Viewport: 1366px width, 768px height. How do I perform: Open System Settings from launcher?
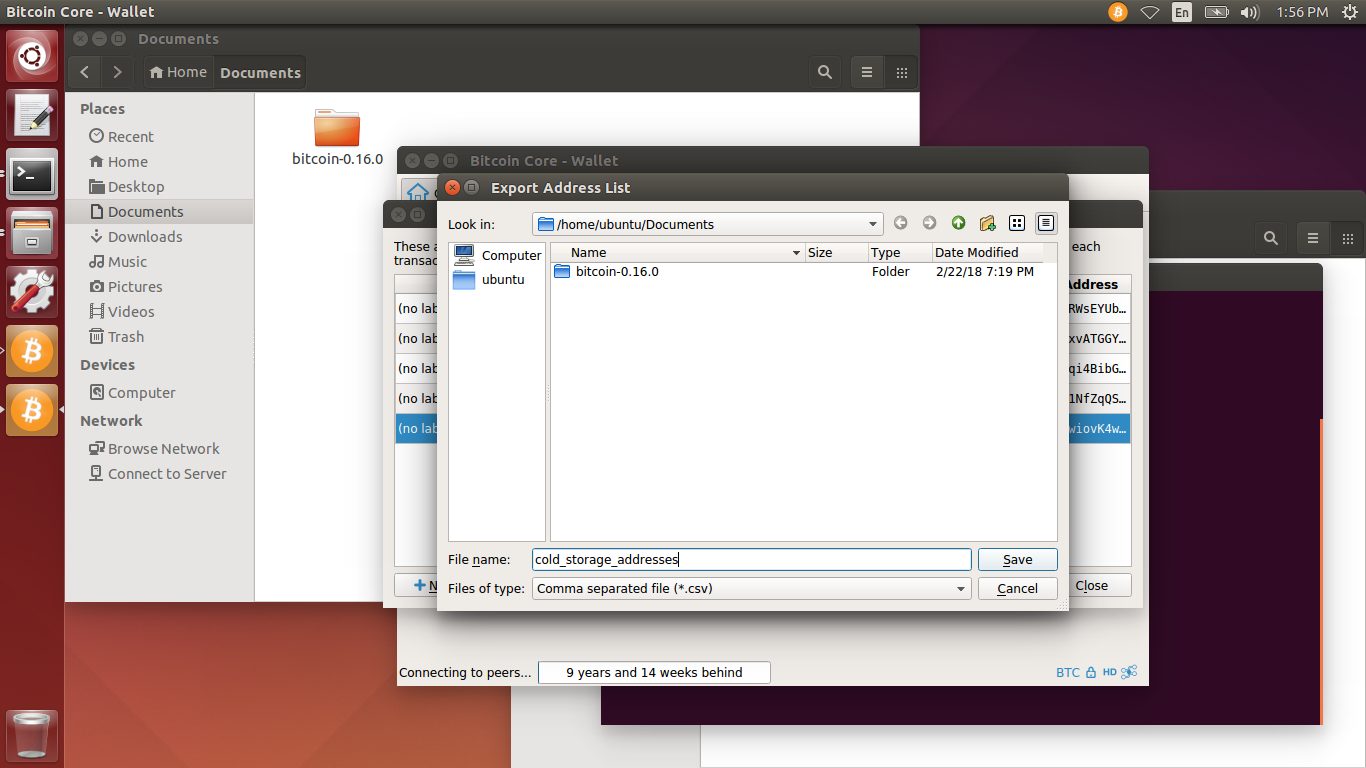(x=32, y=292)
